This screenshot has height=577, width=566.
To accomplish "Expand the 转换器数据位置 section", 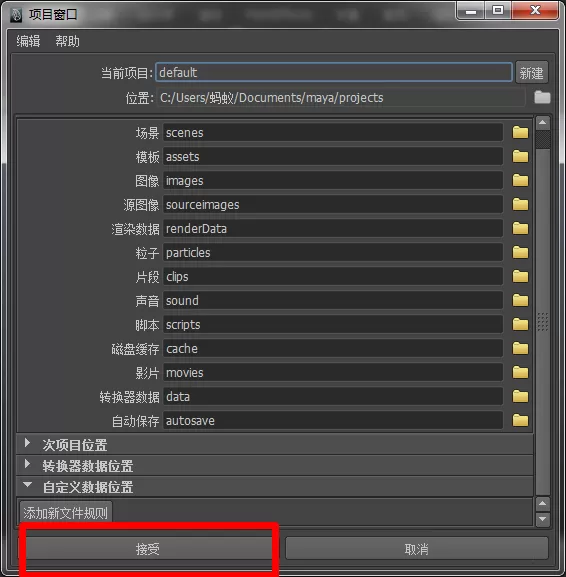I will (27, 464).
